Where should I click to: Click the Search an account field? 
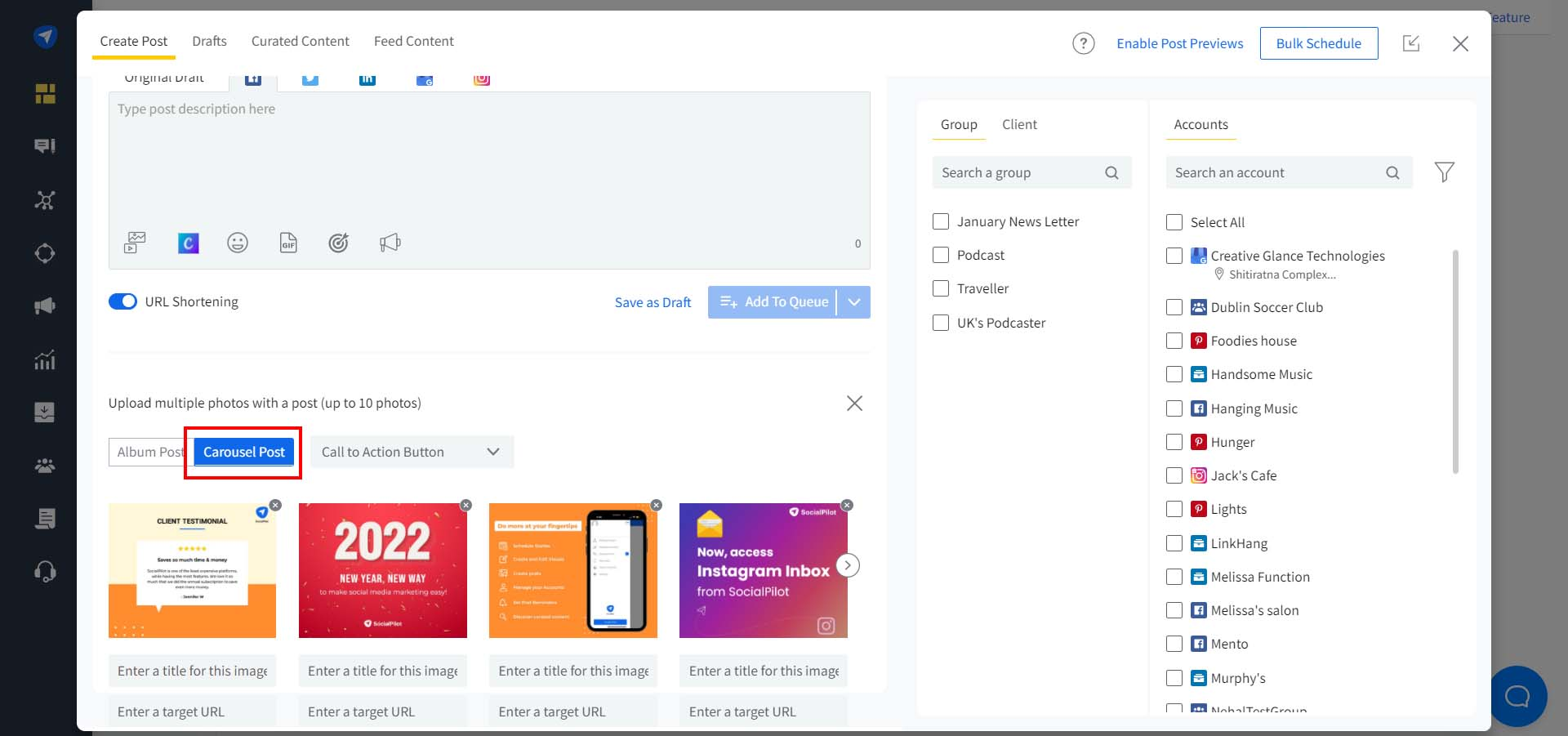1289,172
